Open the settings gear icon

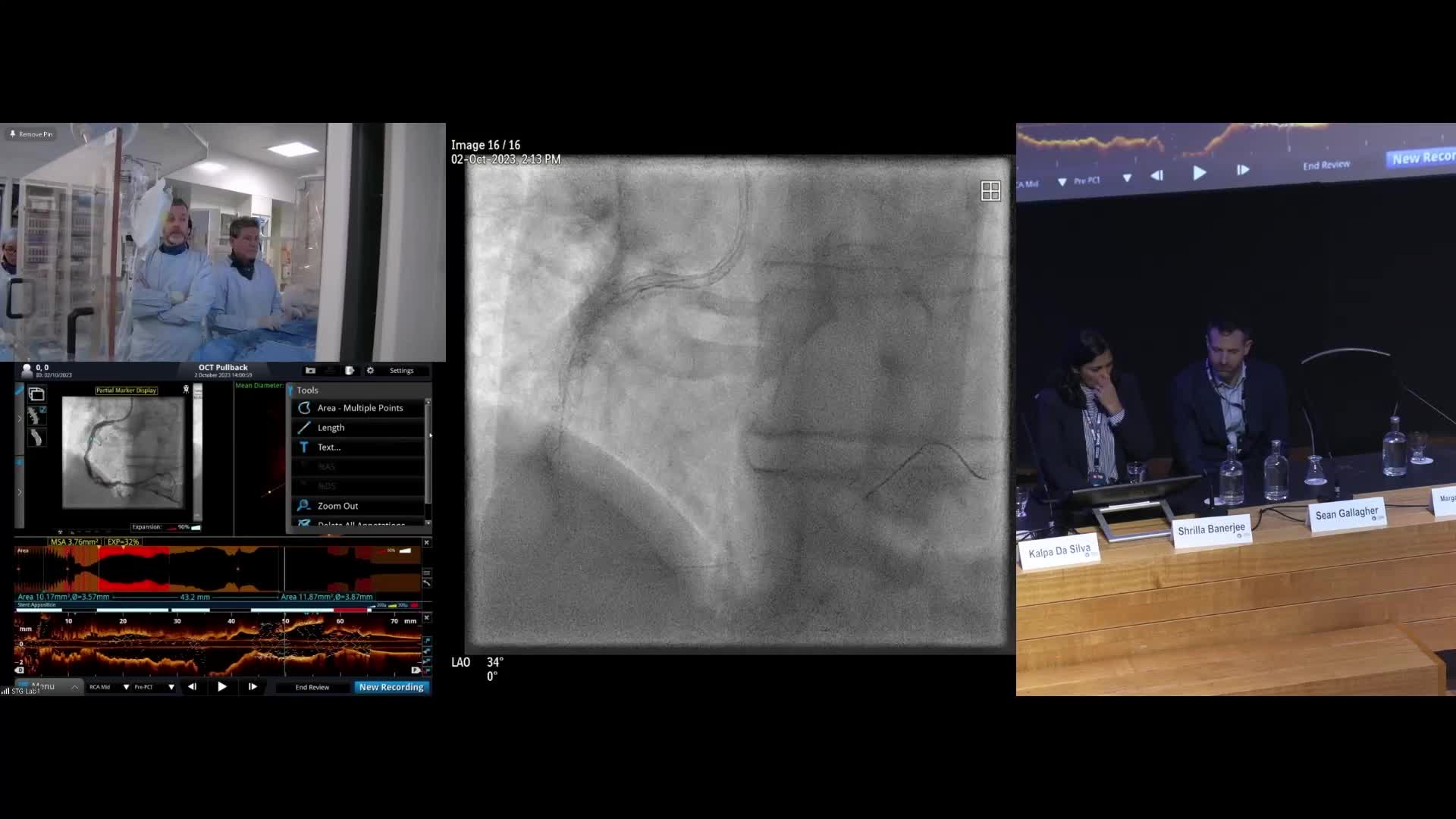(370, 371)
